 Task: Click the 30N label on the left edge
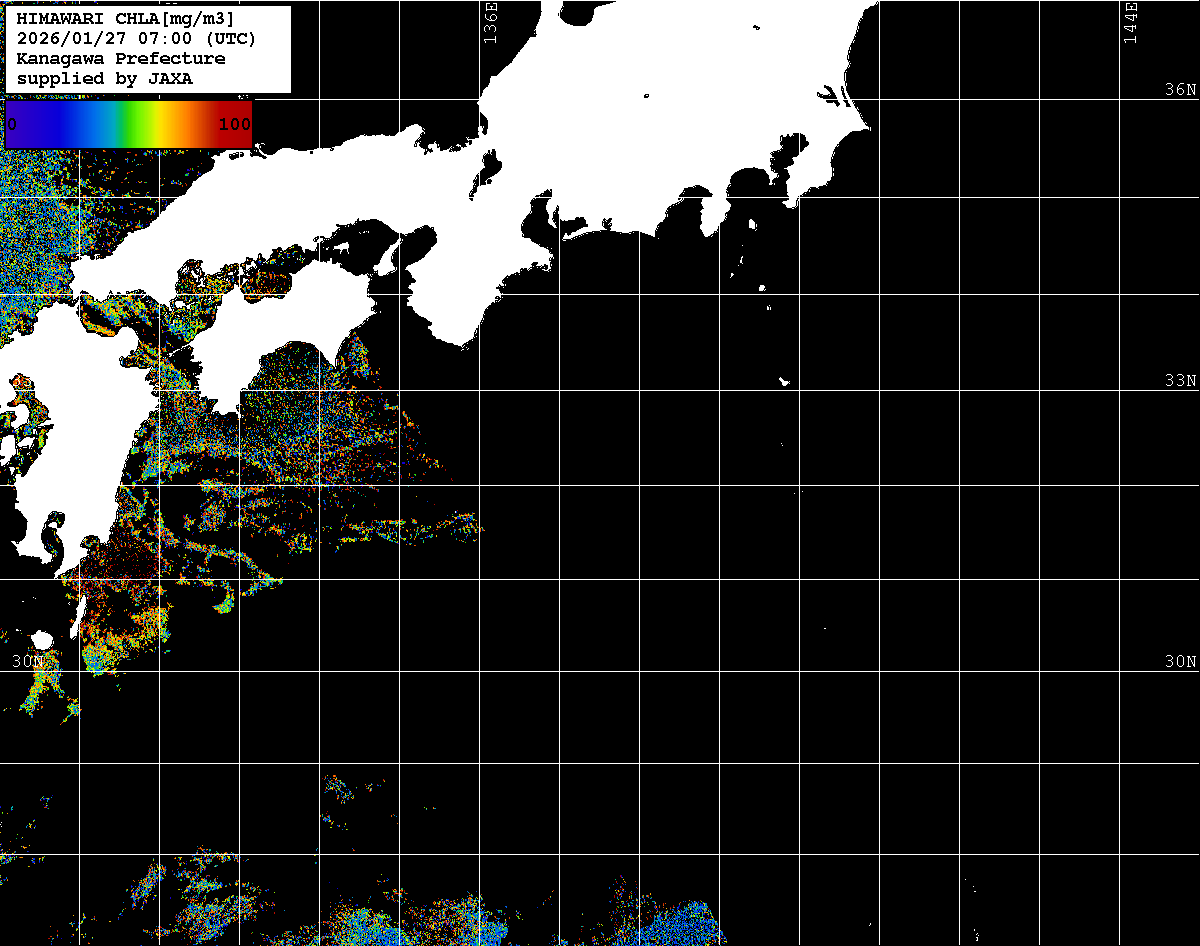click(29, 662)
